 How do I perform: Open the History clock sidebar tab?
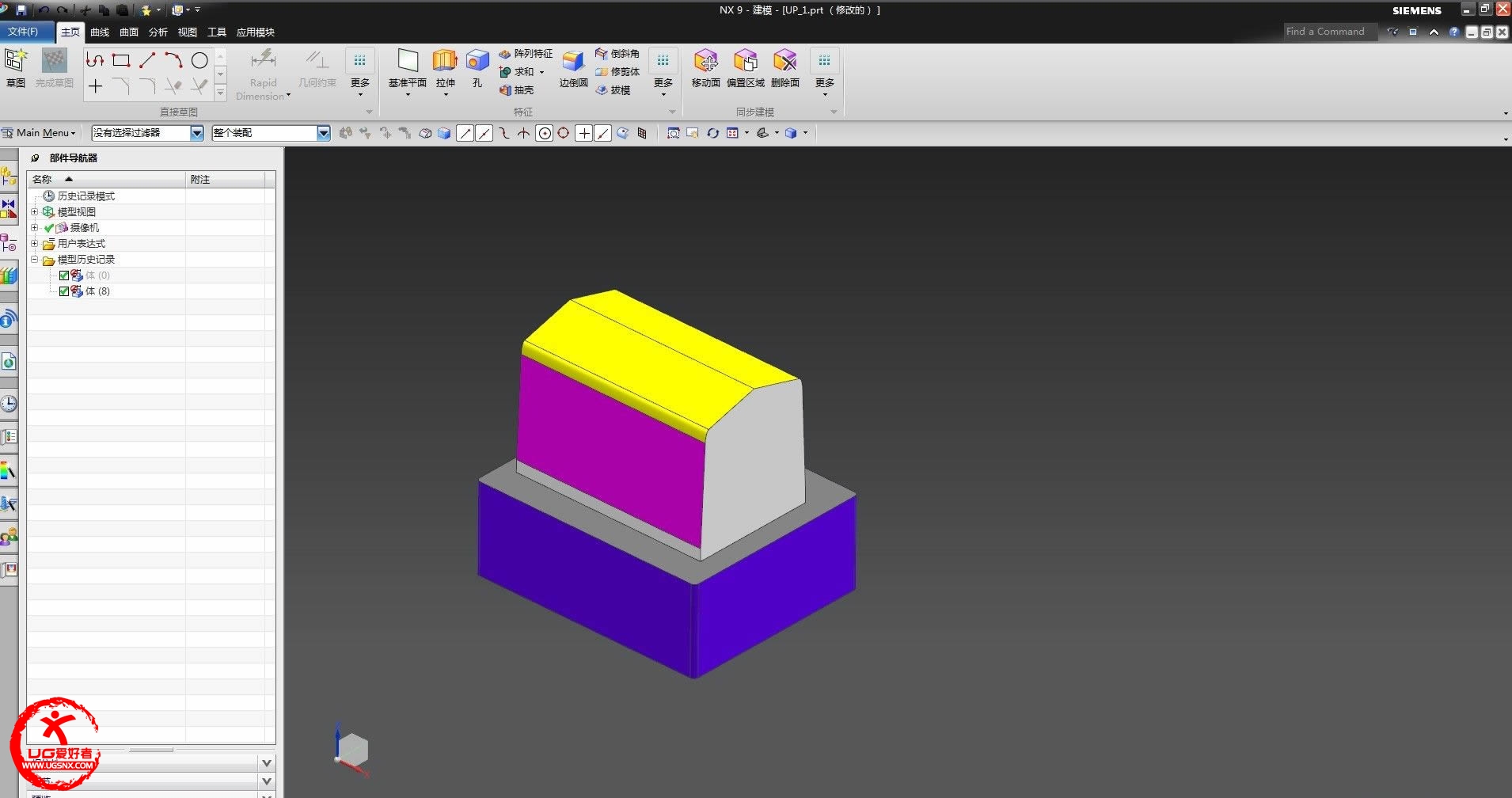coord(9,404)
